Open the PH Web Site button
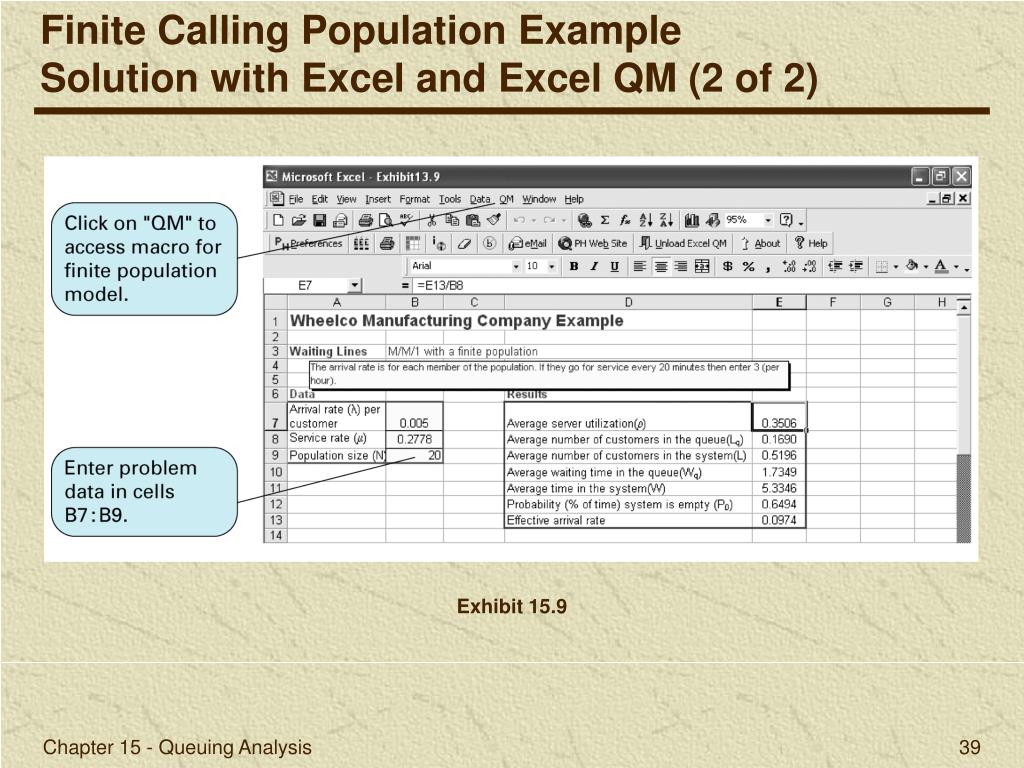Screen dimensions: 1024x768 click(593, 244)
